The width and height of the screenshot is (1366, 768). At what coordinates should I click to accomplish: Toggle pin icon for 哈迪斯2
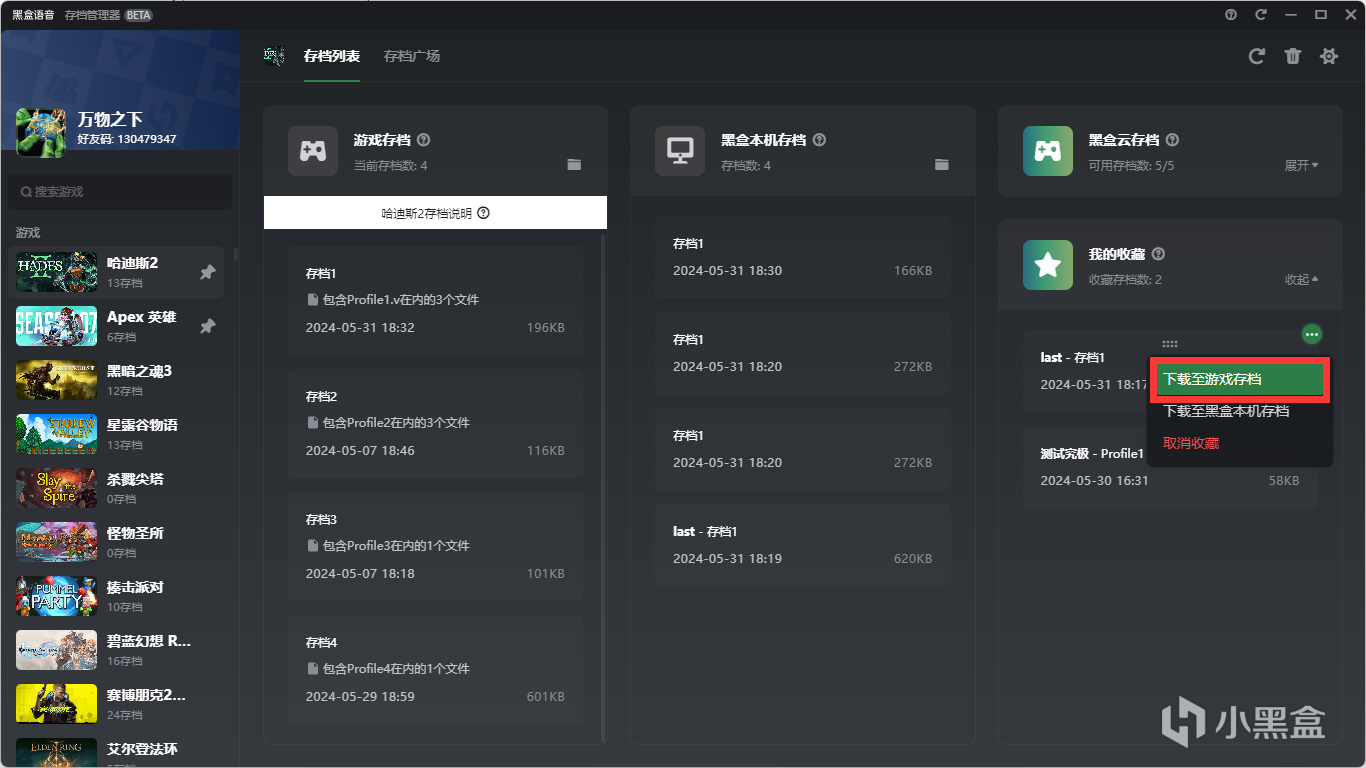[207, 272]
